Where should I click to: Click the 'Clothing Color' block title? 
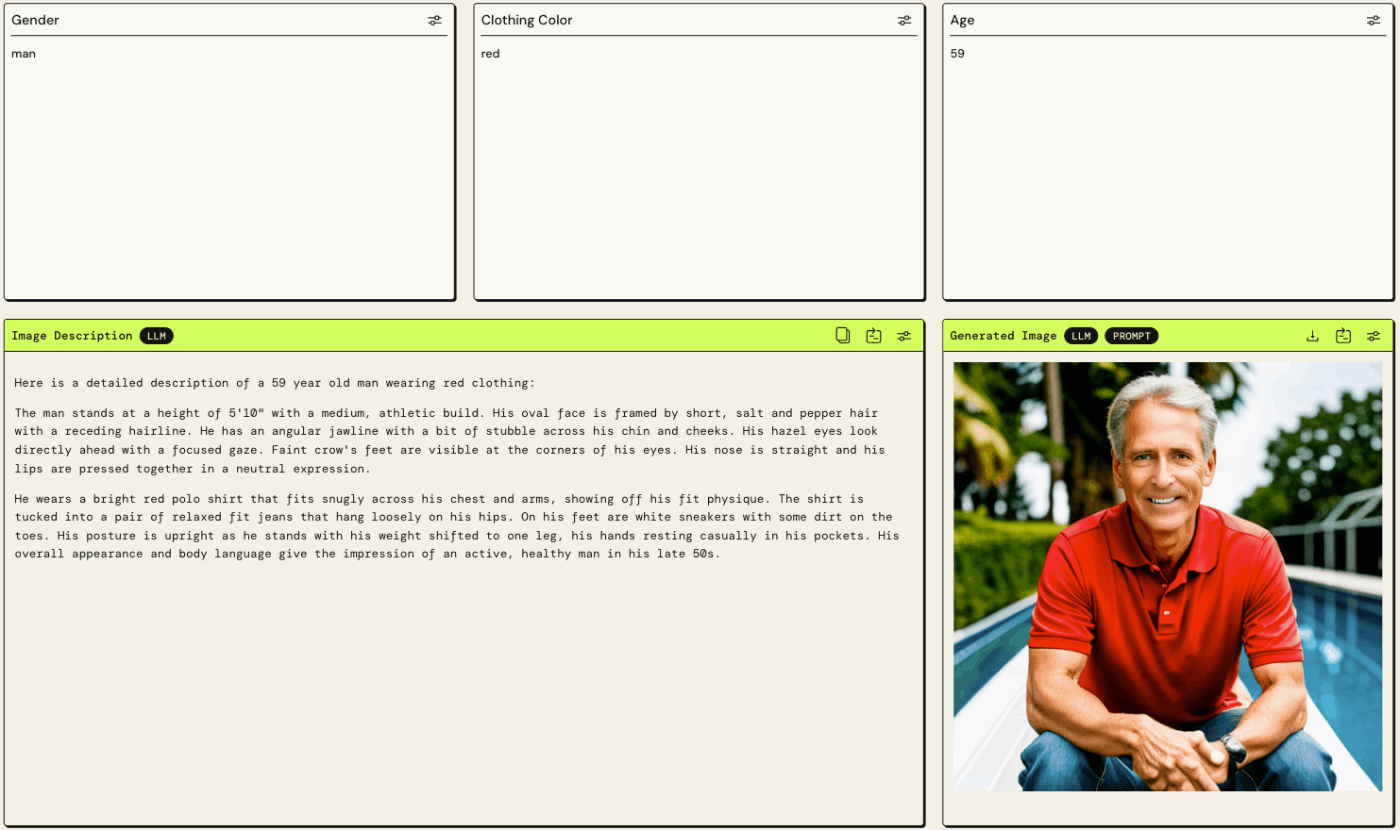526,20
